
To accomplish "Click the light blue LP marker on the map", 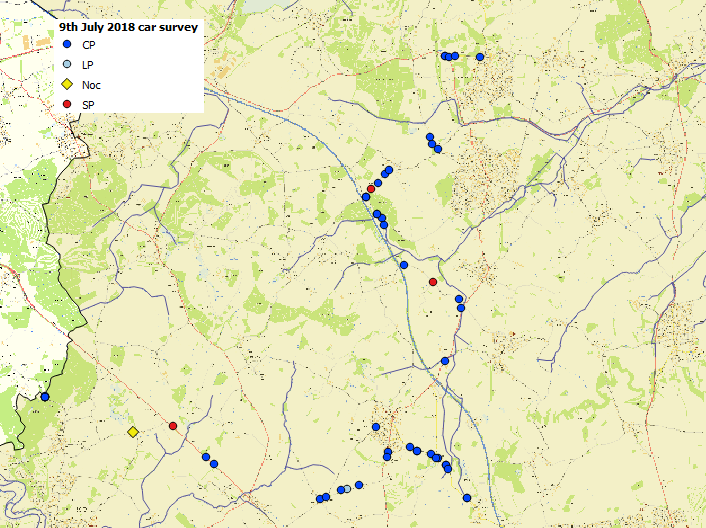I will point(347,489).
